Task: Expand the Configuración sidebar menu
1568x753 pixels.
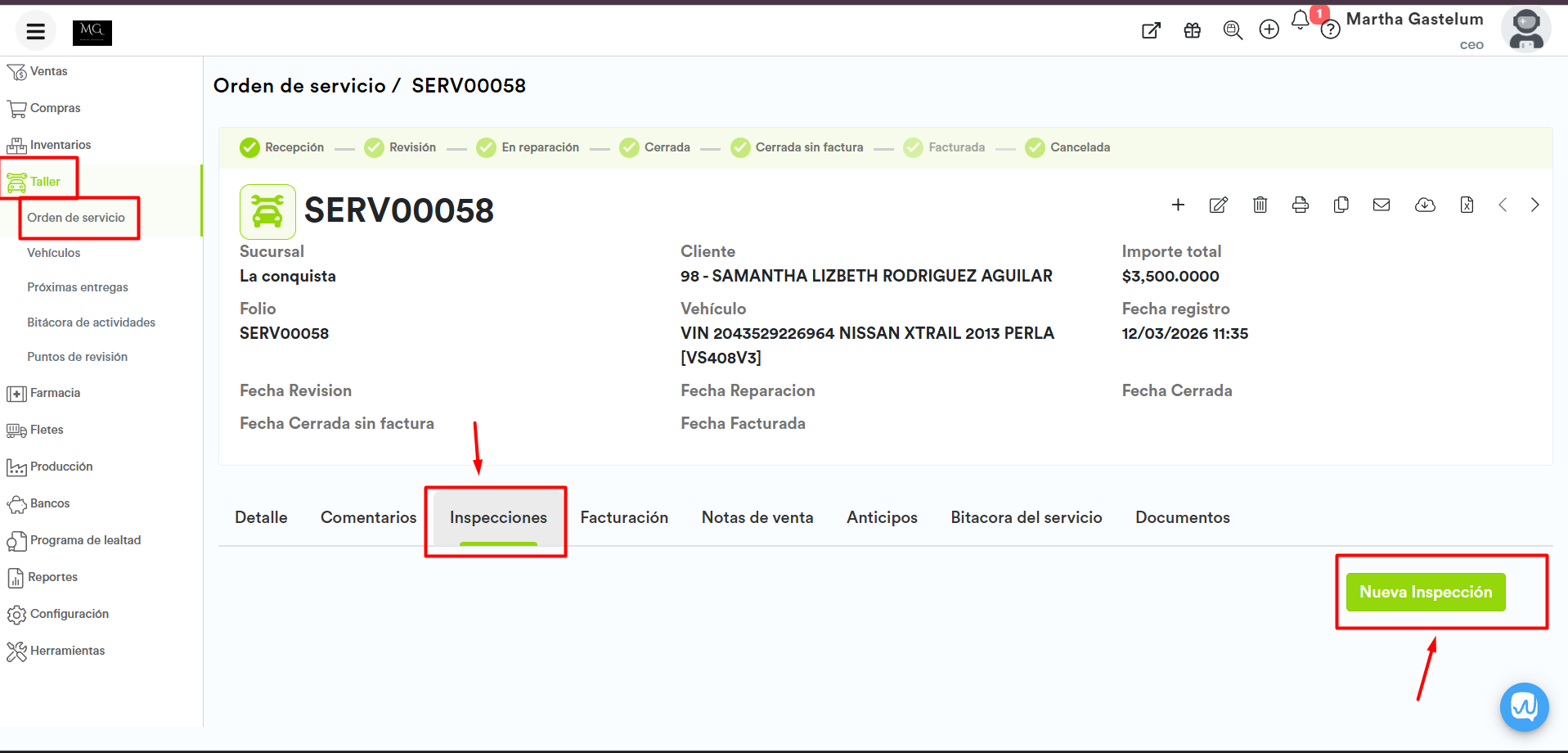Action: [58, 614]
